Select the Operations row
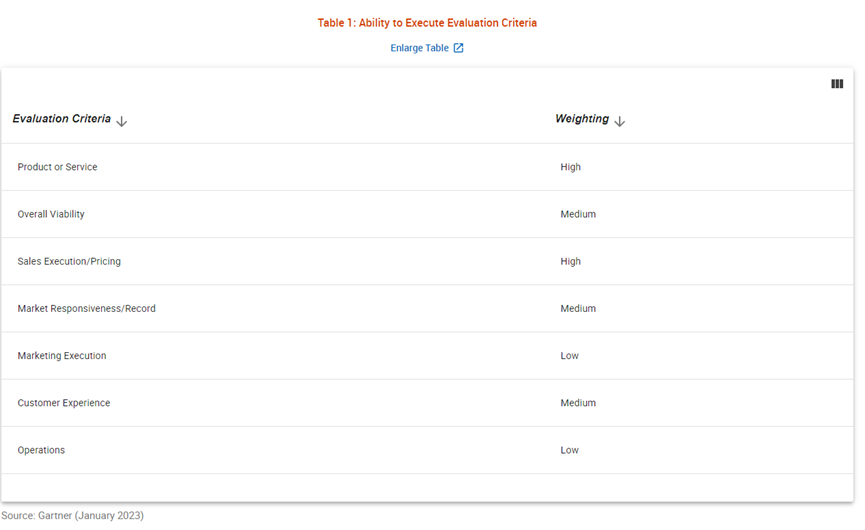This screenshot has height=530, width=865. tap(427, 450)
